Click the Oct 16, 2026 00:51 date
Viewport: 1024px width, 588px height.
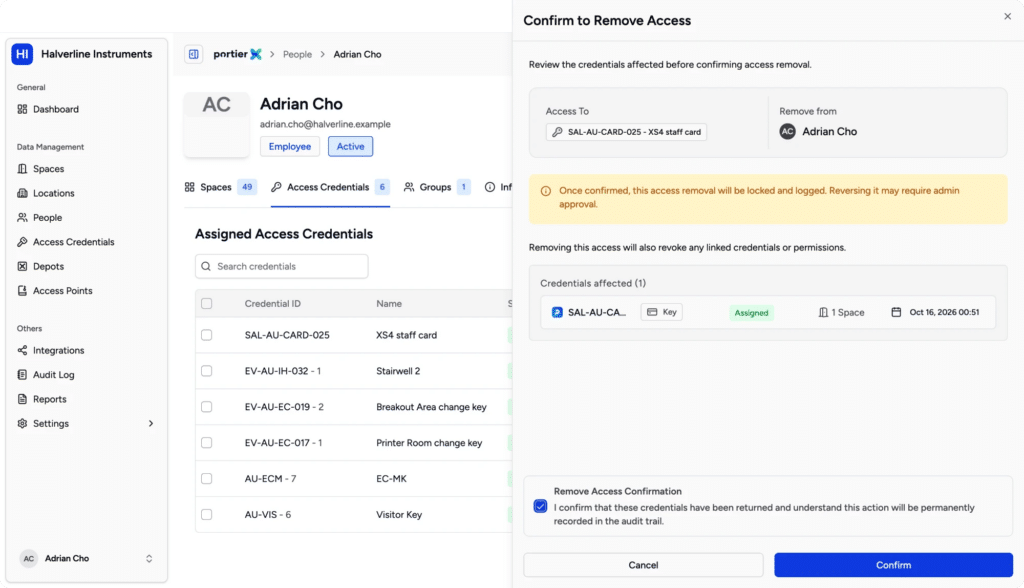[x=944, y=312]
